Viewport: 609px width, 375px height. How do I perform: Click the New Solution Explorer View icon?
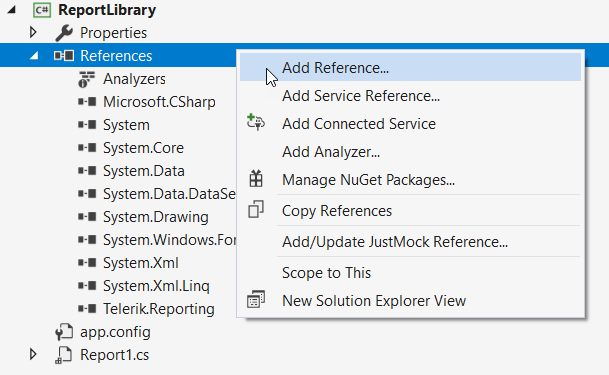coord(256,299)
